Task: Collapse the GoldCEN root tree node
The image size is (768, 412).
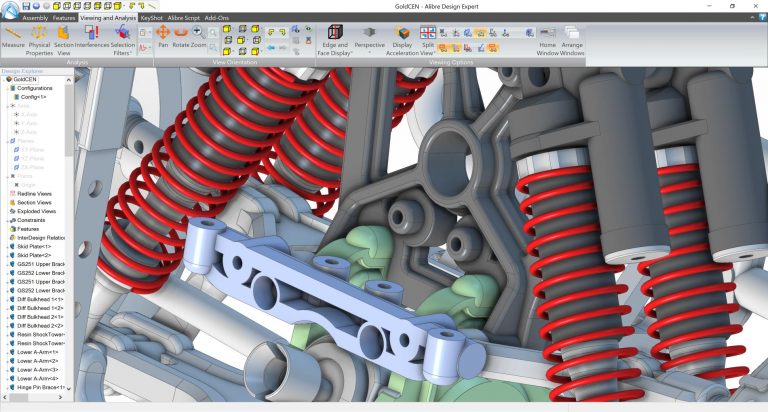Action: click(4, 78)
